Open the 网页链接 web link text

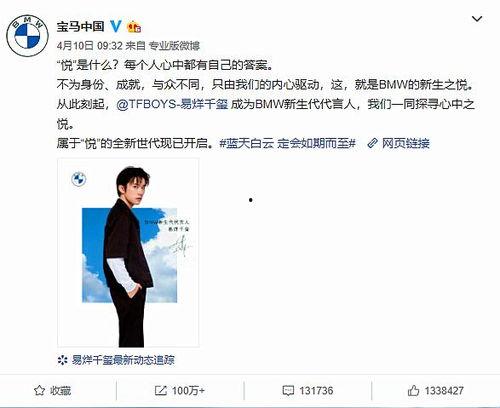[406, 144]
